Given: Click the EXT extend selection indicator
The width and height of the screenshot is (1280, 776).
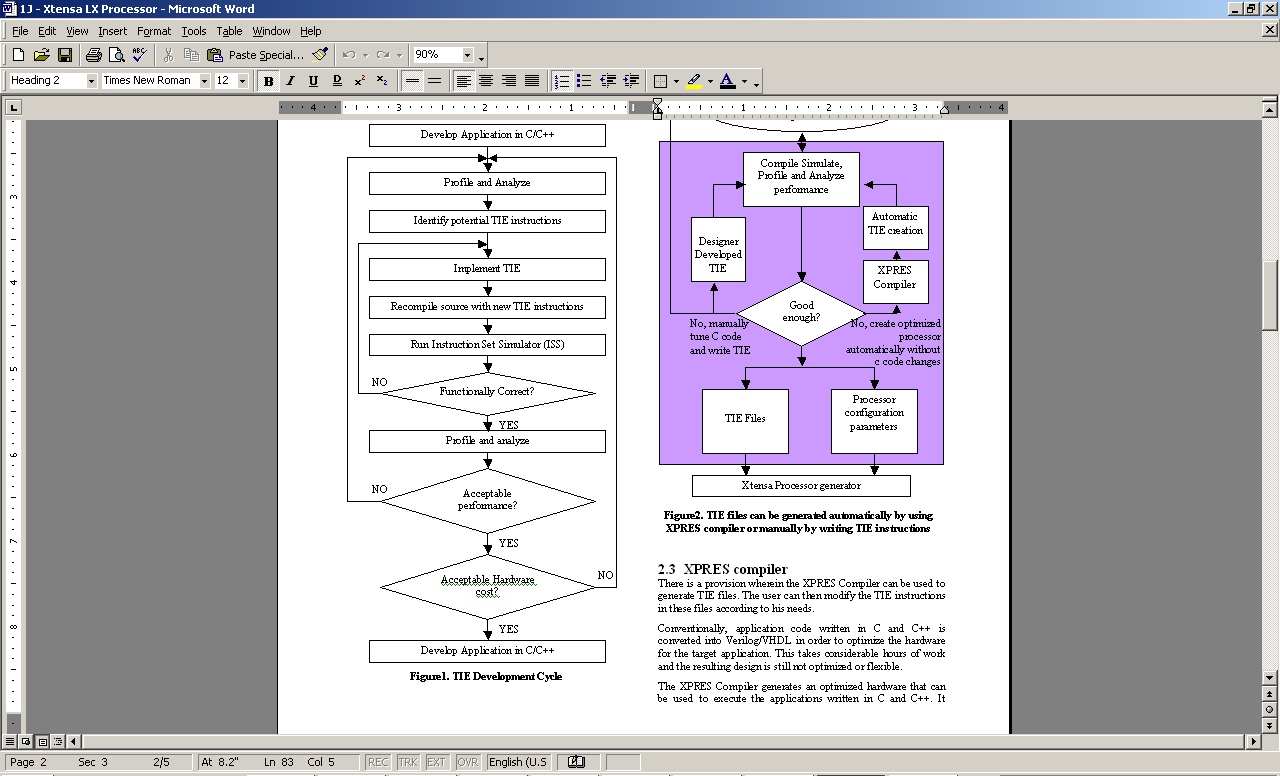Looking at the screenshot, I should click(x=437, y=762).
